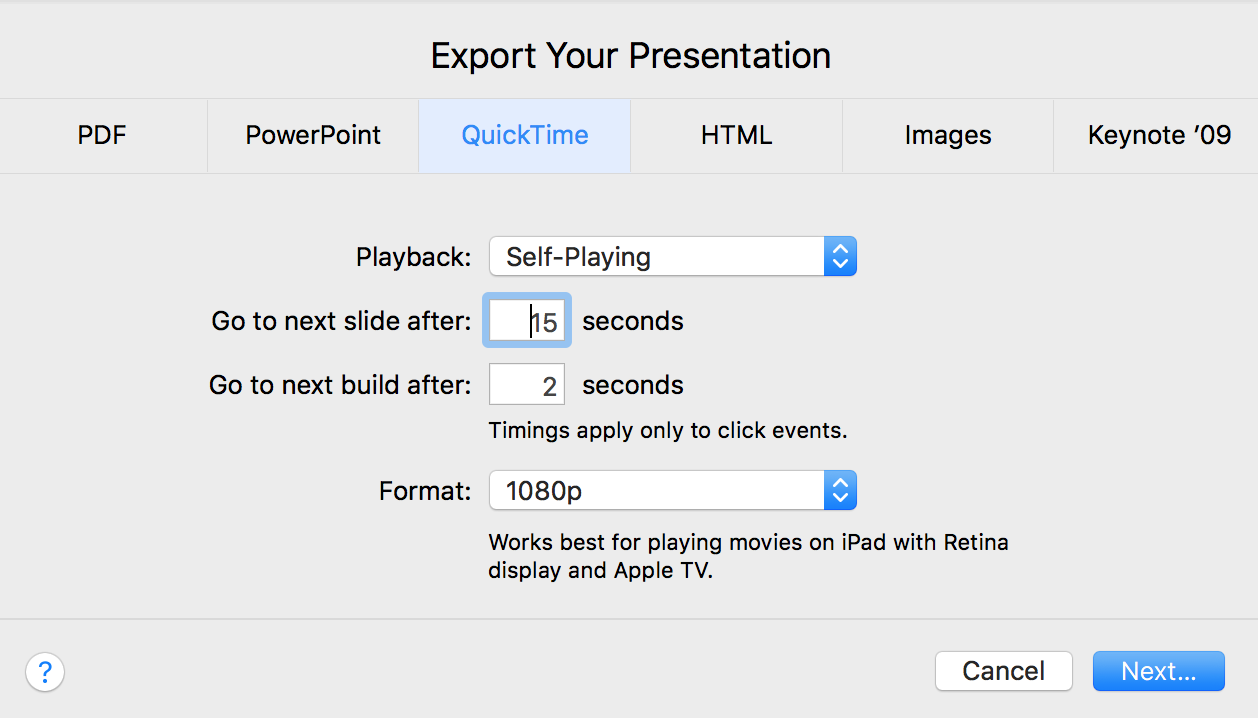Image resolution: width=1258 pixels, height=718 pixels.
Task: Switch to the PowerPoint export tab
Action: [313, 136]
